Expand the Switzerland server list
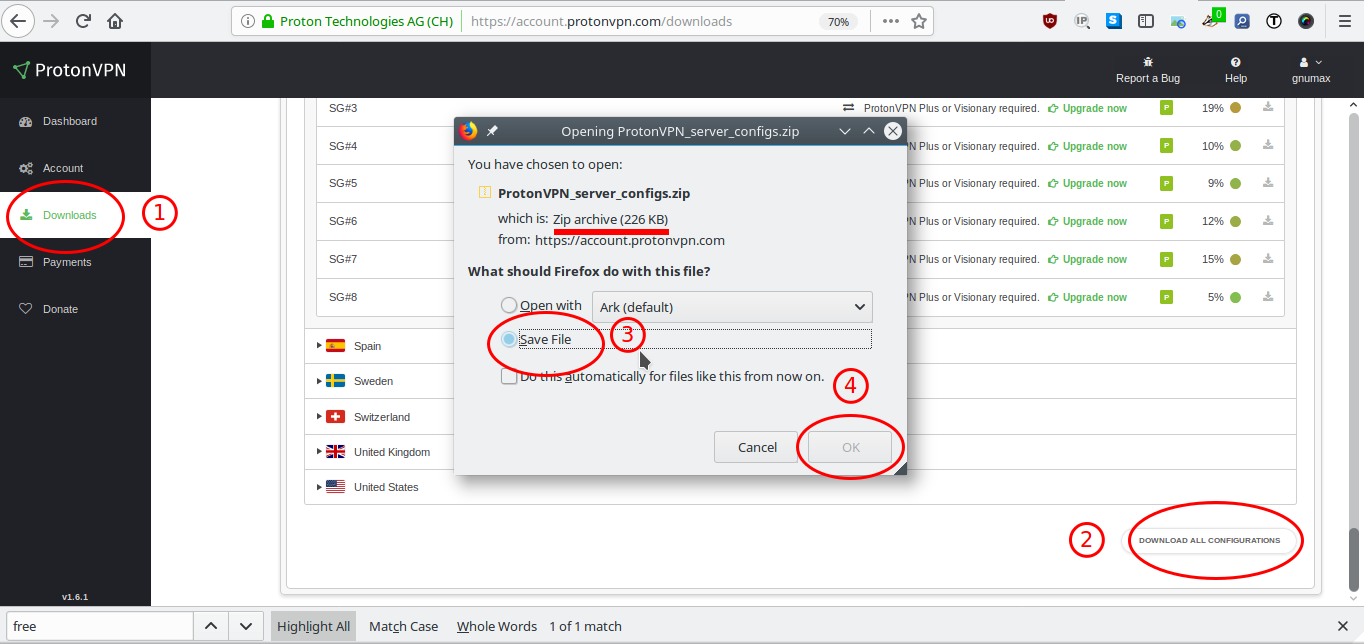Screen dimensions: 1364x644 pyautogui.click(x=320, y=417)
